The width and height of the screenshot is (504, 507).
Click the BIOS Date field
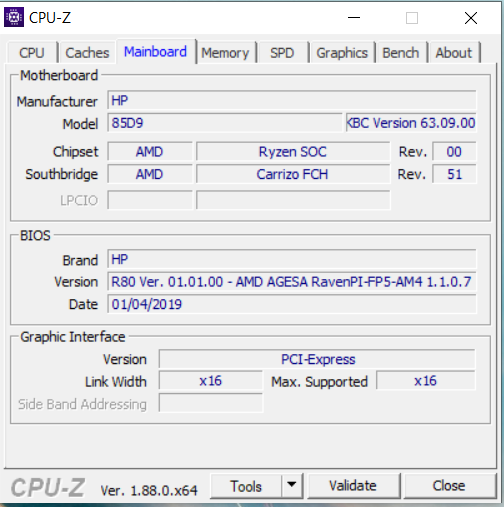(292, 304)
